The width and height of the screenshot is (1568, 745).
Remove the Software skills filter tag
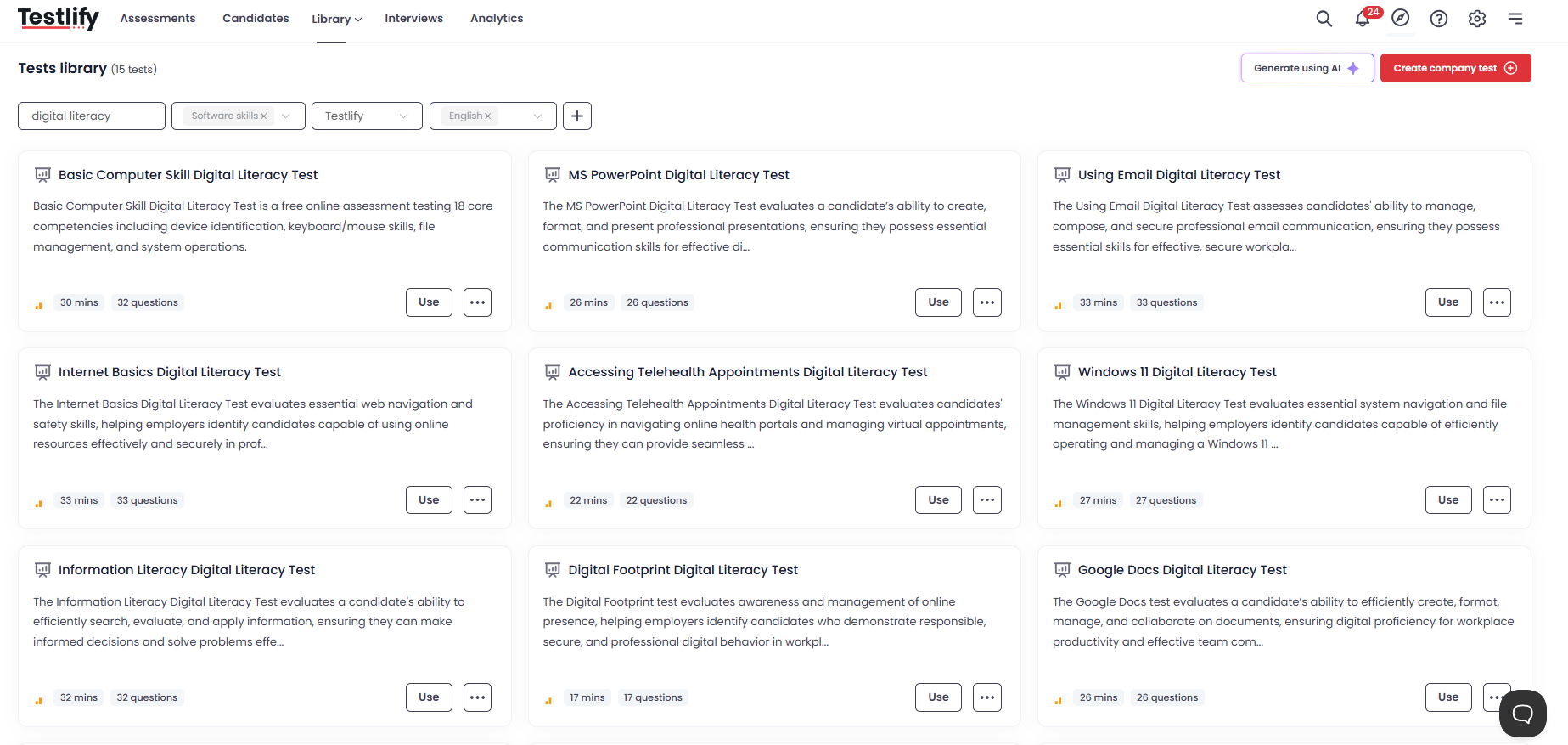263,116
